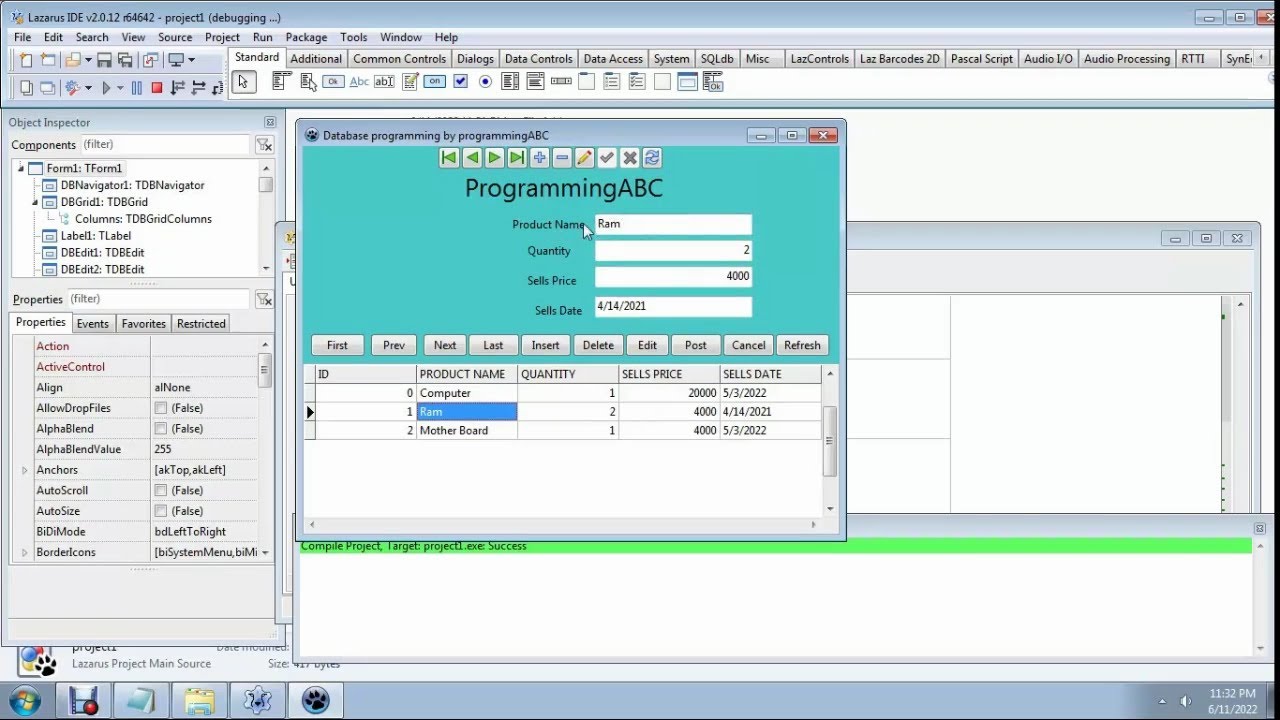
Task: Switch to the Events tab
Action: click(93, 324)
